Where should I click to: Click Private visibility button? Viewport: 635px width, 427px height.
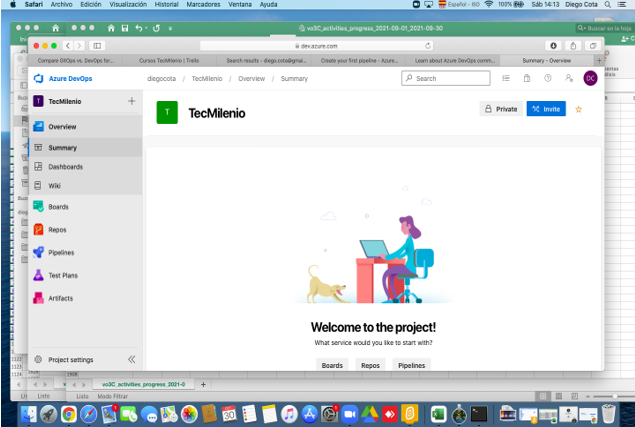point(501,109)
